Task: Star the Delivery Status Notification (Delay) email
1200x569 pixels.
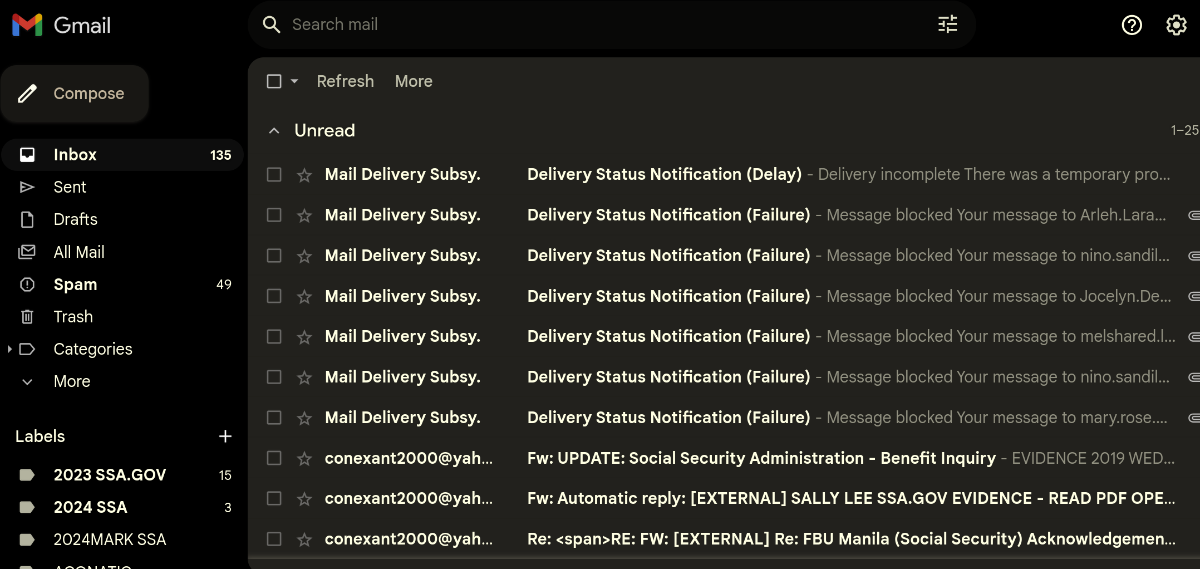Action: 304,175
